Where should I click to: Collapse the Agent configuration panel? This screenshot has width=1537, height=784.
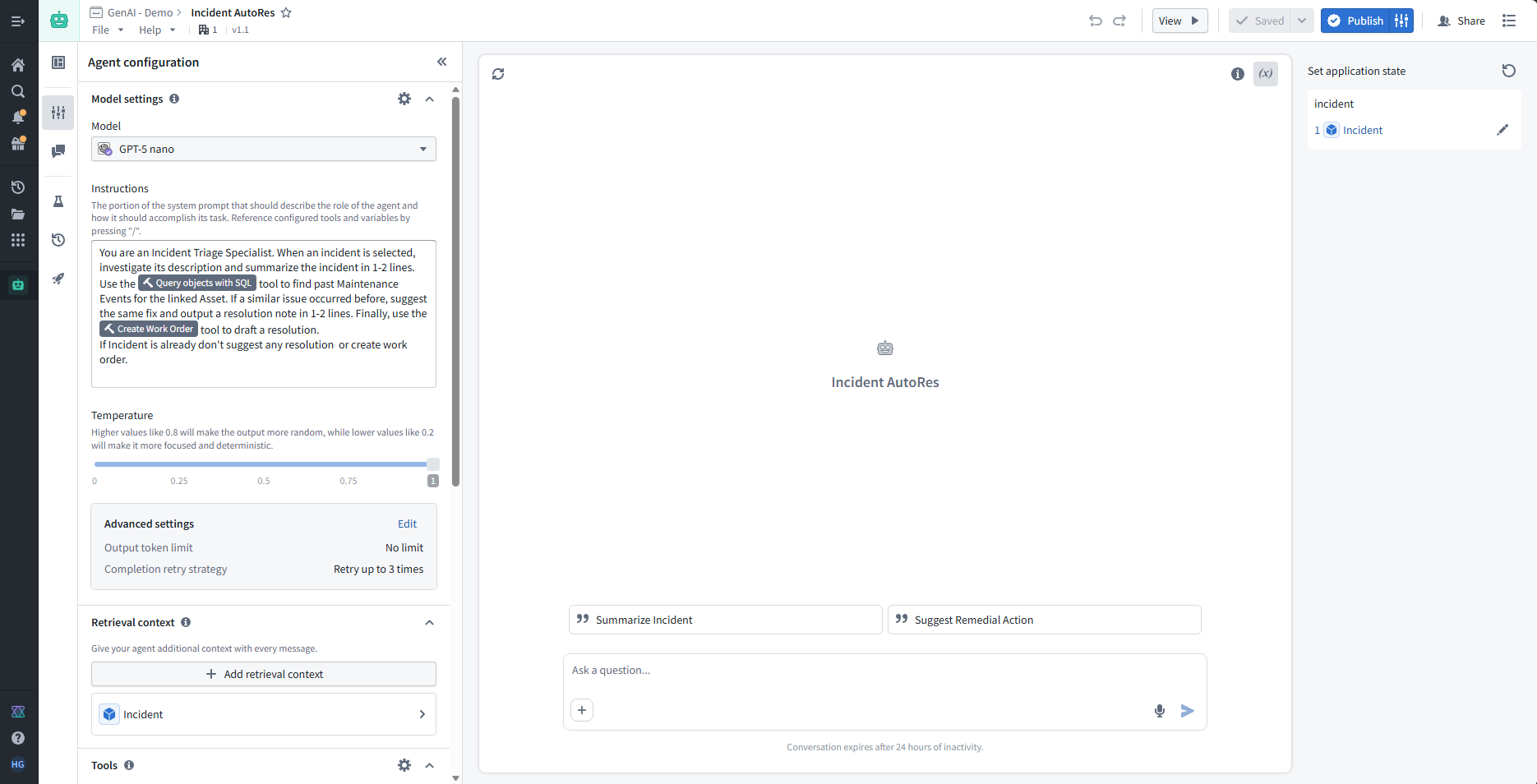pos(441,62)
